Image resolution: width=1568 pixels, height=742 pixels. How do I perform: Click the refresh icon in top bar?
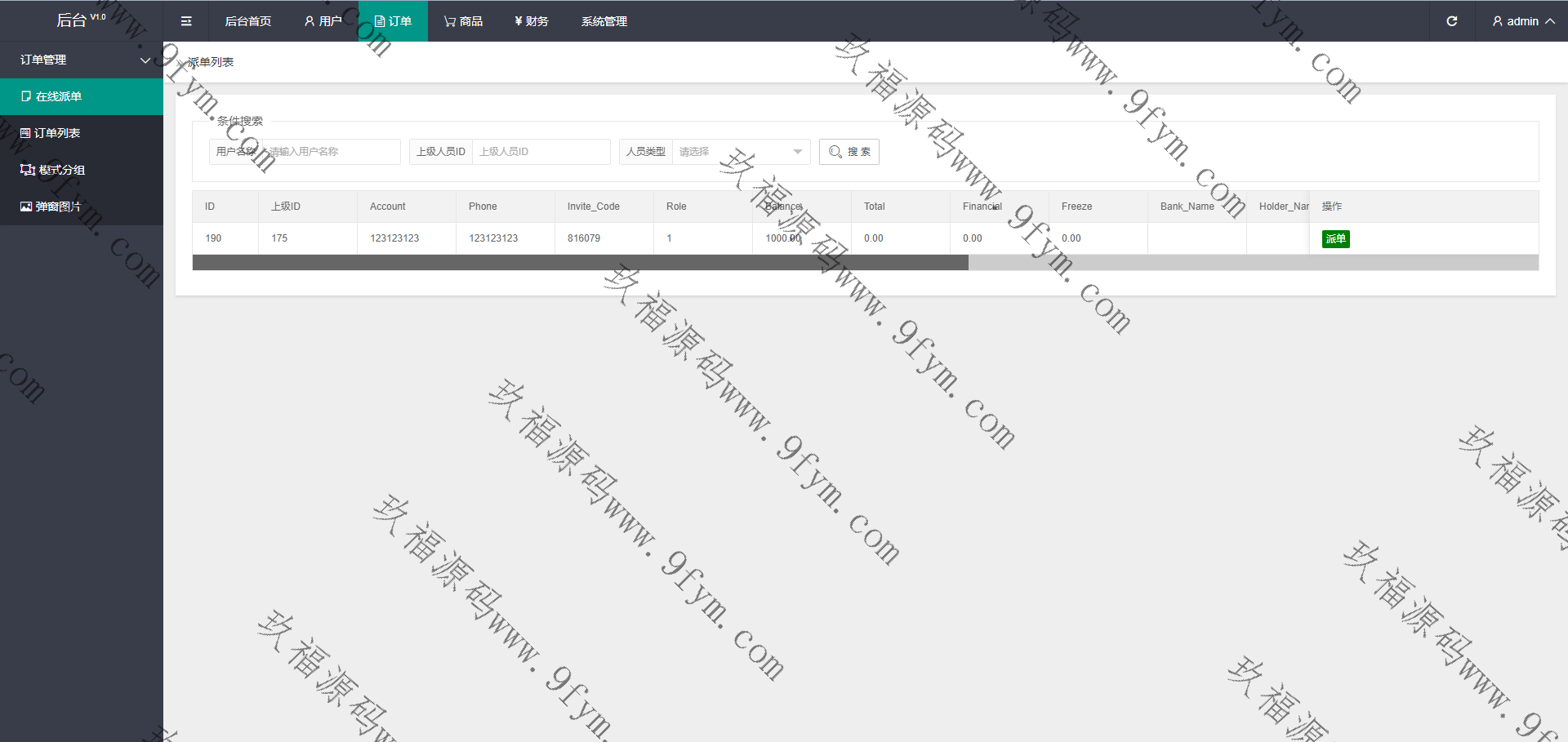(x=1451, y=21)
